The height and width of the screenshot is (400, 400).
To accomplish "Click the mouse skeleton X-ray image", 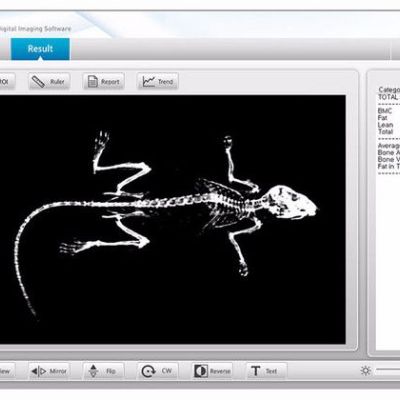I will (x=173, y=219).
